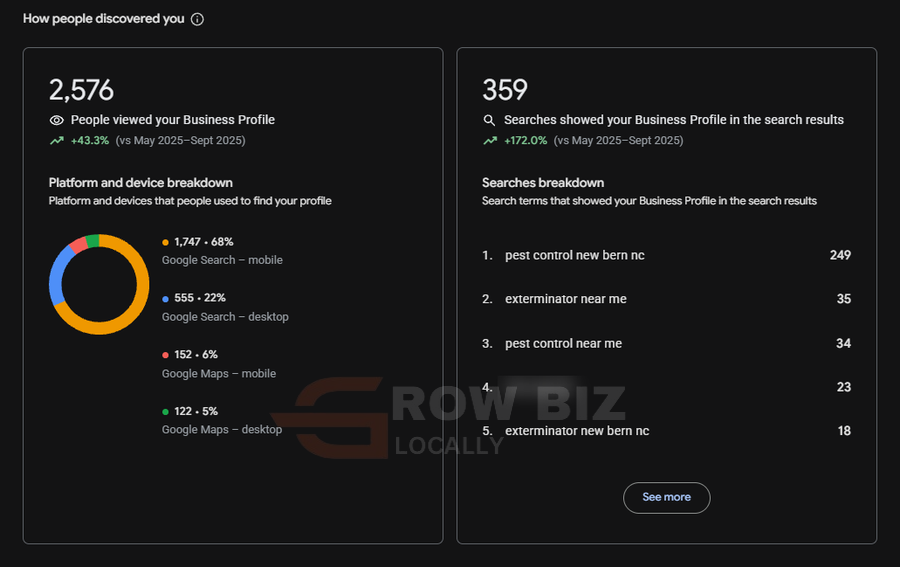Click the eye icon beside People viewed your Business Profile

click(56, 120)
